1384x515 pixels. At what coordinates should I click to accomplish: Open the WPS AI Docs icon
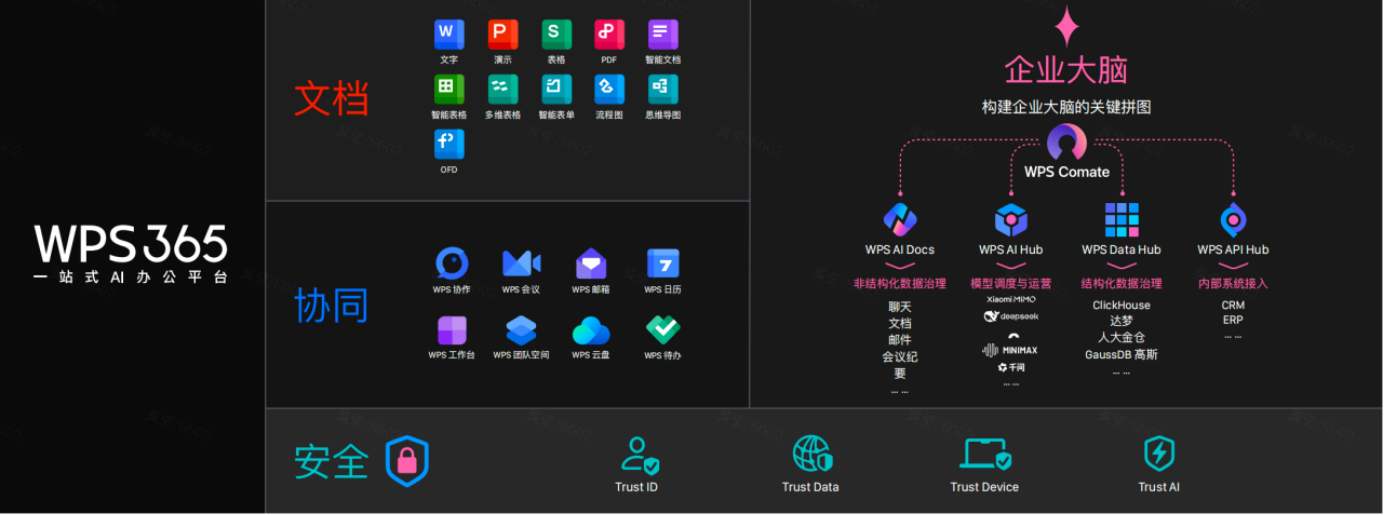click(x=900, y=219)
